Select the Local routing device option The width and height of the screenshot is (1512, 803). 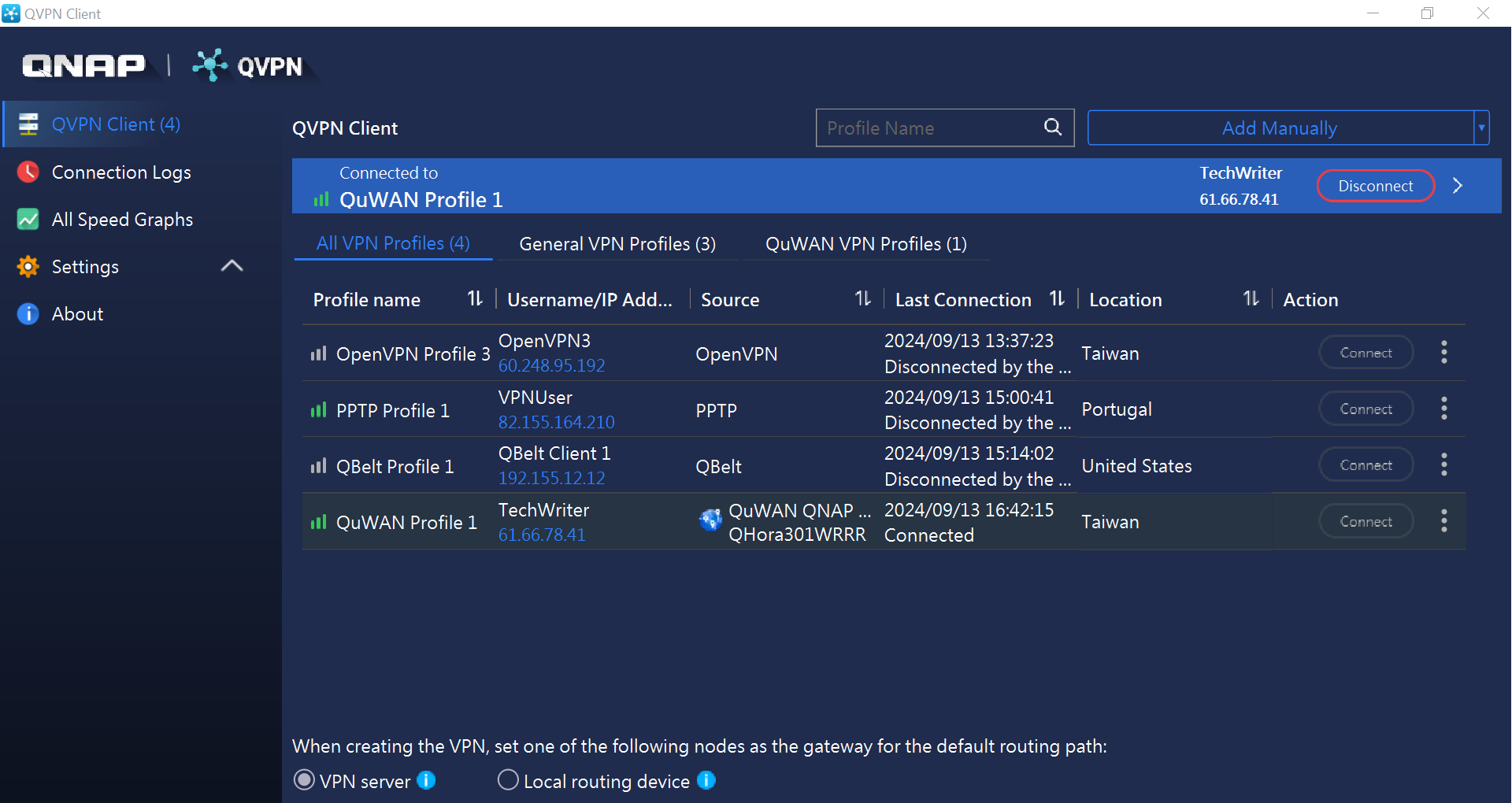(x=509, y=780)
